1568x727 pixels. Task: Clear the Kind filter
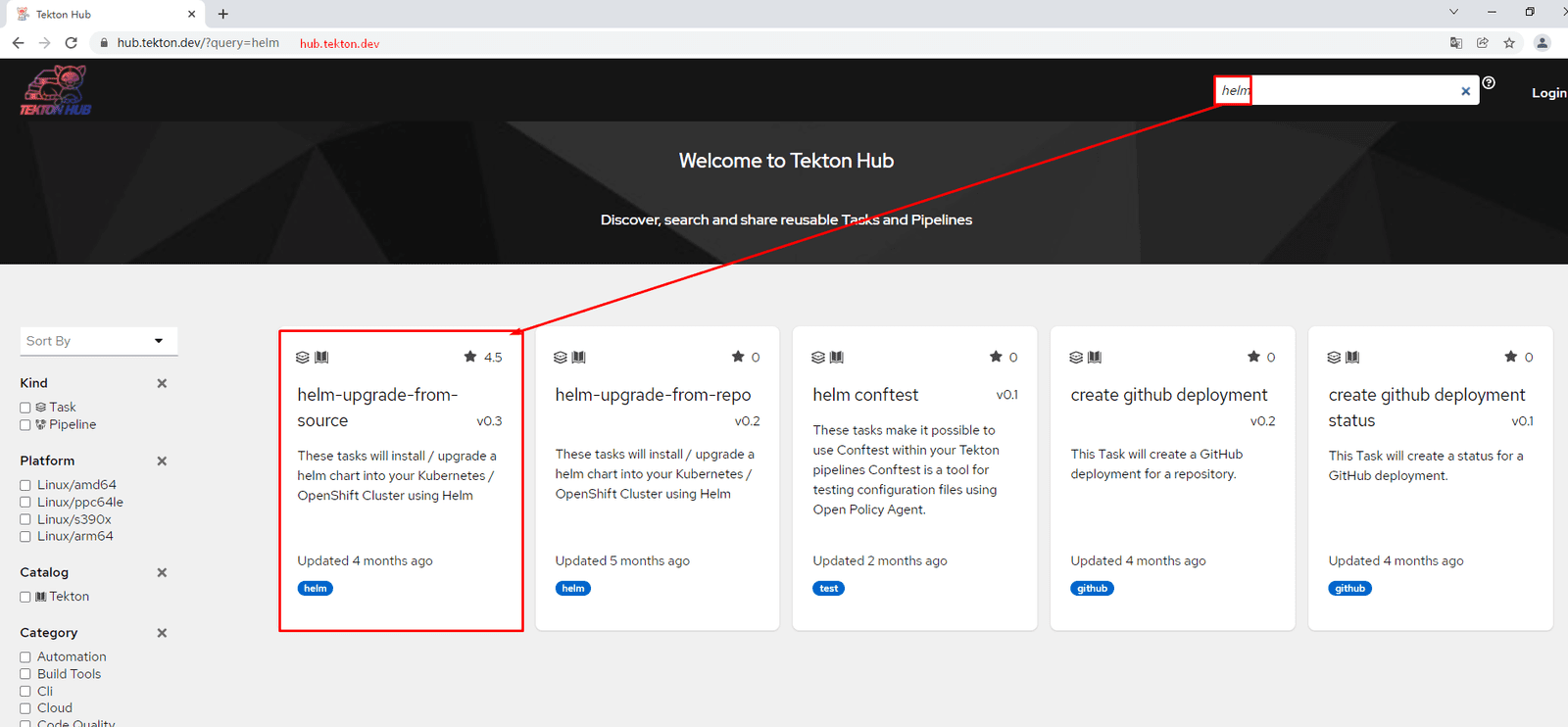162,383
